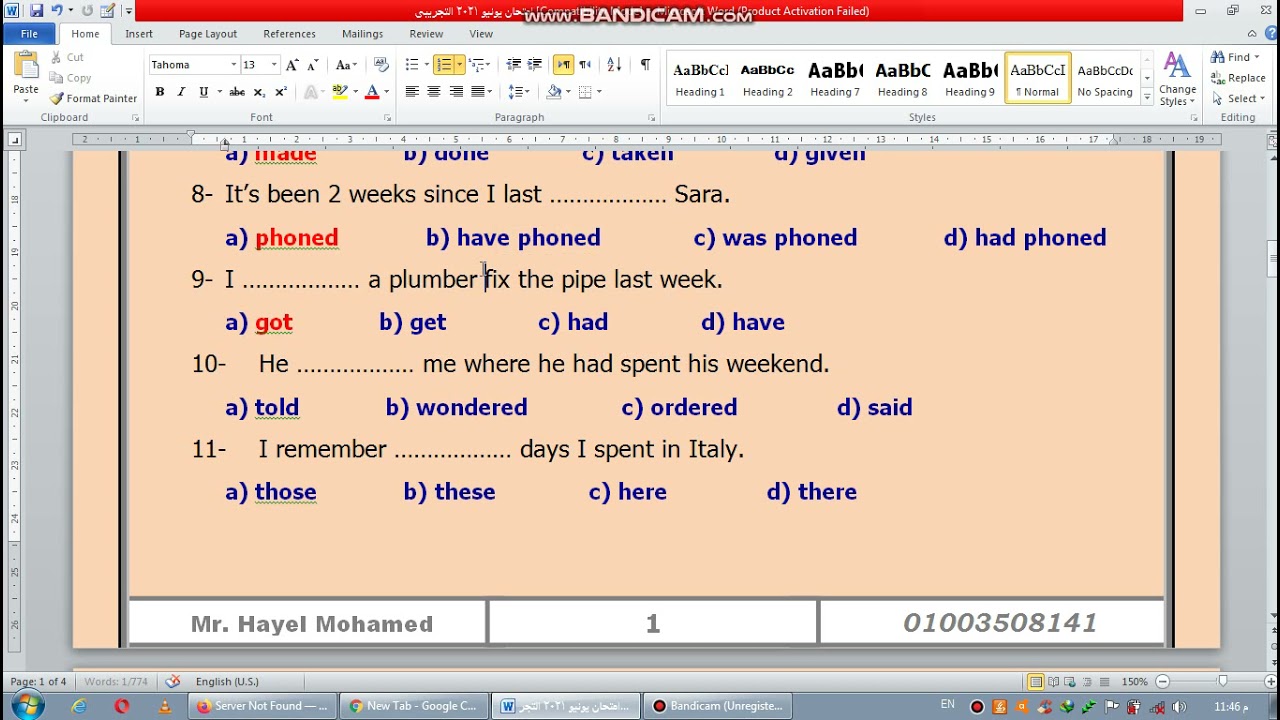The image size is (1280, 720).
Task: Click the proofing errors icon in status bar
Action: point(173,681)
